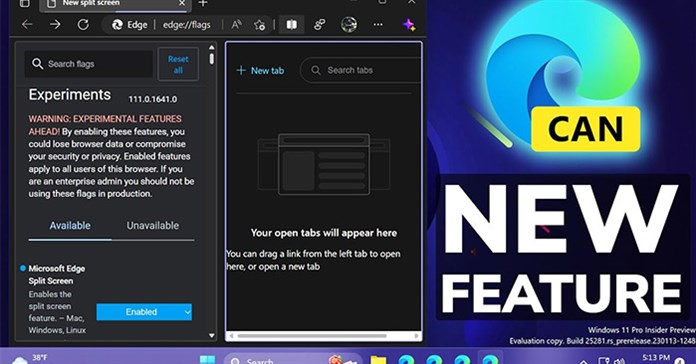This screenshot has width=696, height=364.
Task: Open the network icon in the system tray
Action: (x=604, y=360)
